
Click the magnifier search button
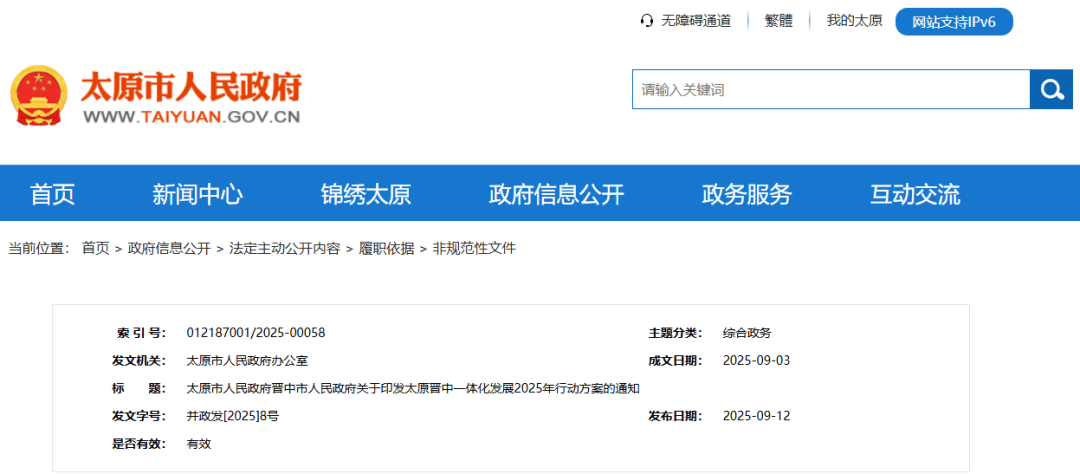(x=1051, y=90)
